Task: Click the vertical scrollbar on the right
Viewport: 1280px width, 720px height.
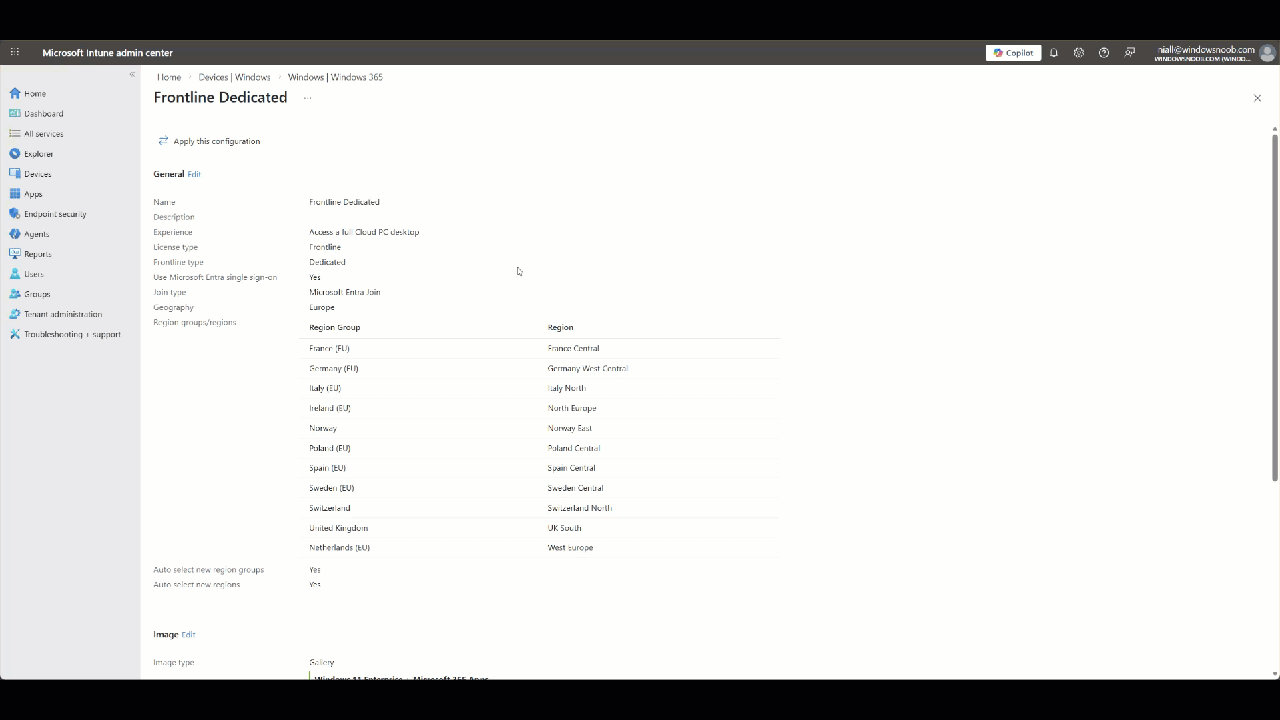Action: 1274,300
